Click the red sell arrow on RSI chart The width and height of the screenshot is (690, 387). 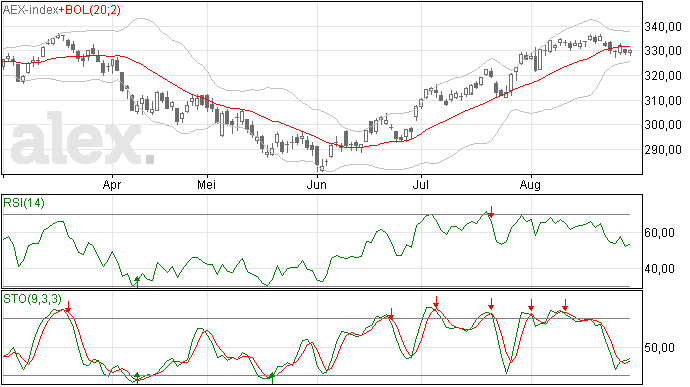[491, 212]
